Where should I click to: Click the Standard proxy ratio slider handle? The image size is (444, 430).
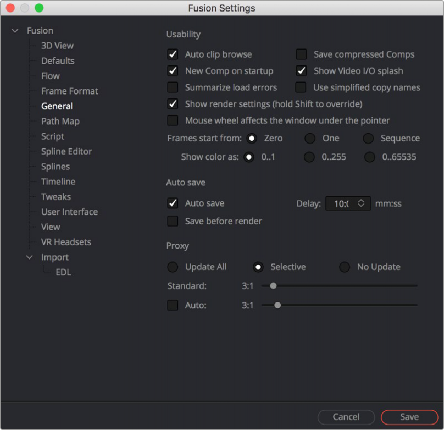[273, 286]
